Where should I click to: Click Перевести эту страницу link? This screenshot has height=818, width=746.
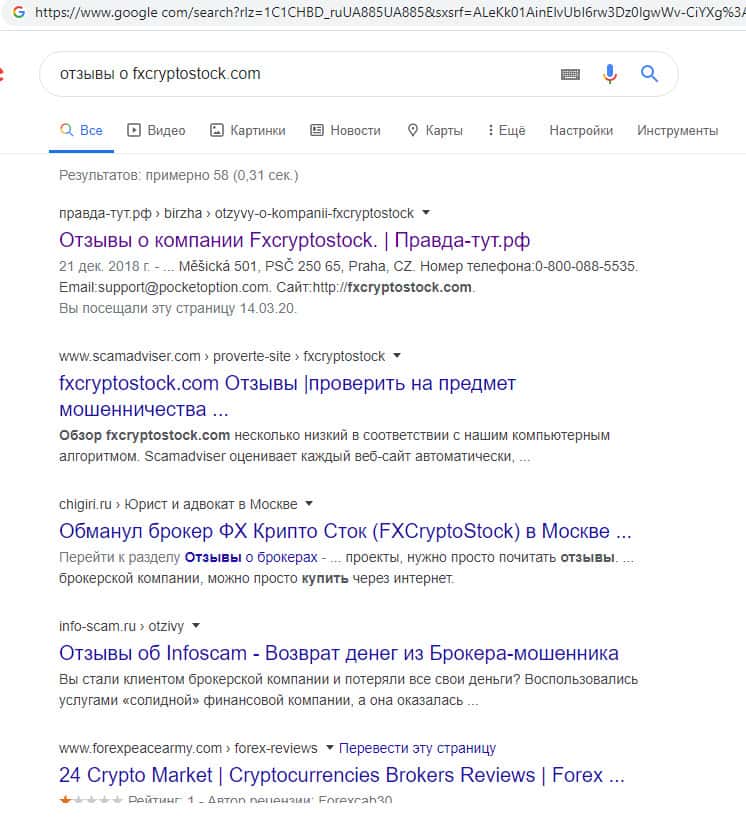417,748
